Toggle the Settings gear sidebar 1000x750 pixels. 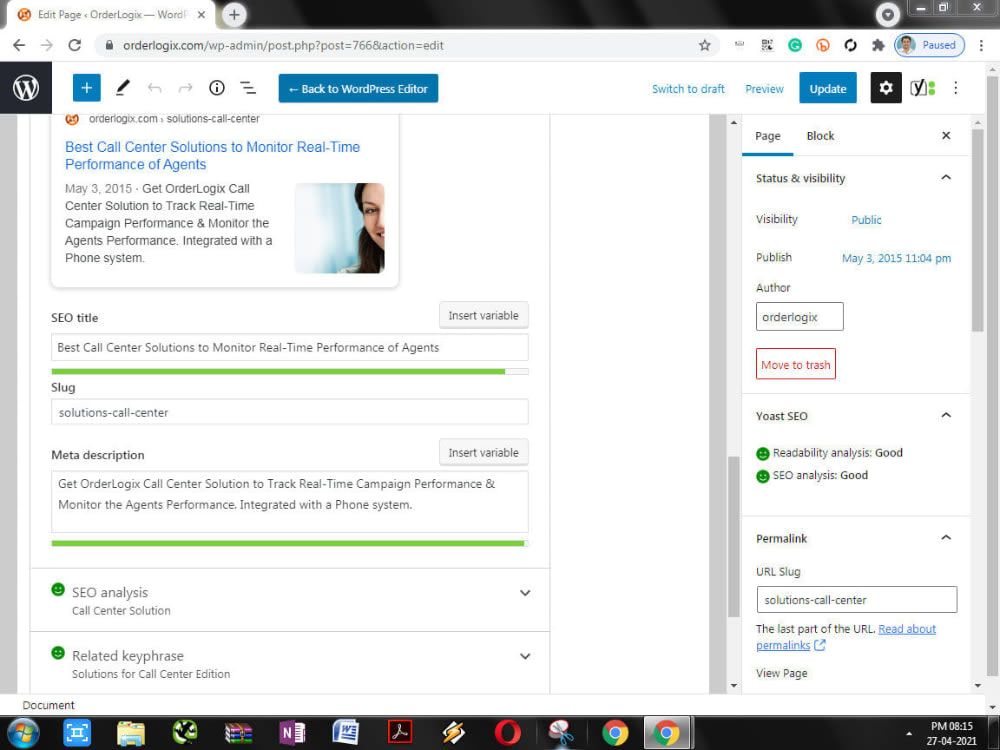(886, 88)
